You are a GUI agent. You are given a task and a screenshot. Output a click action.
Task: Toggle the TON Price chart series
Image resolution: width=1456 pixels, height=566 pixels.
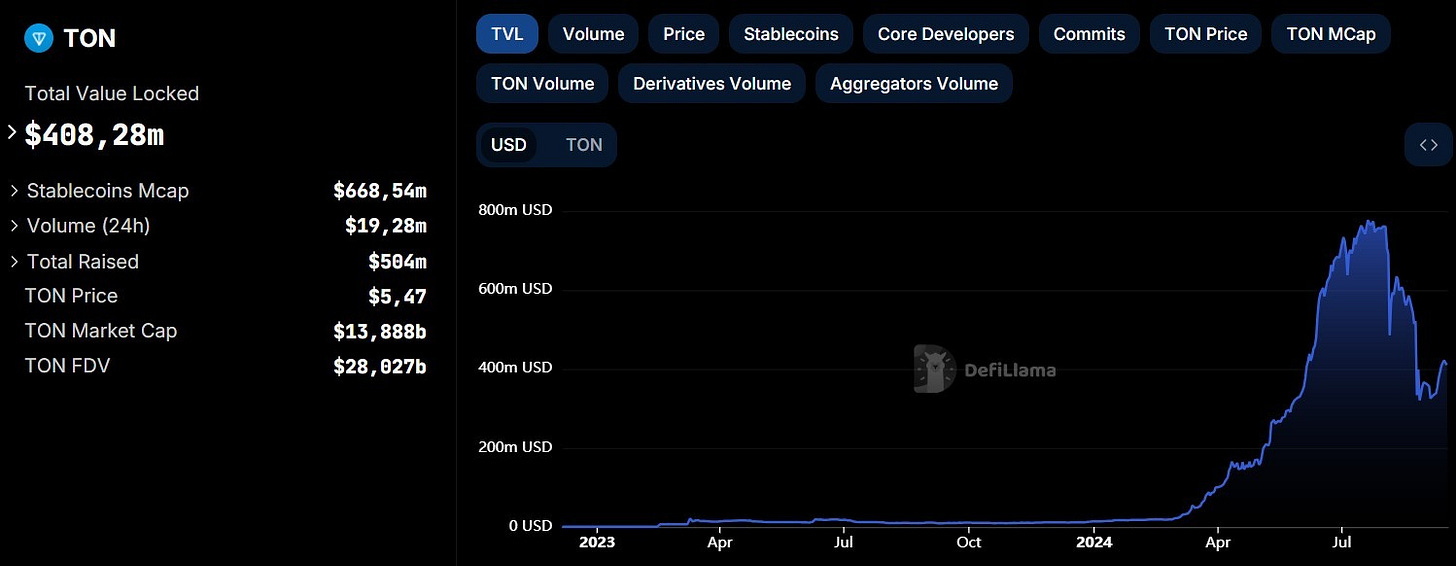pos(1206,34)
